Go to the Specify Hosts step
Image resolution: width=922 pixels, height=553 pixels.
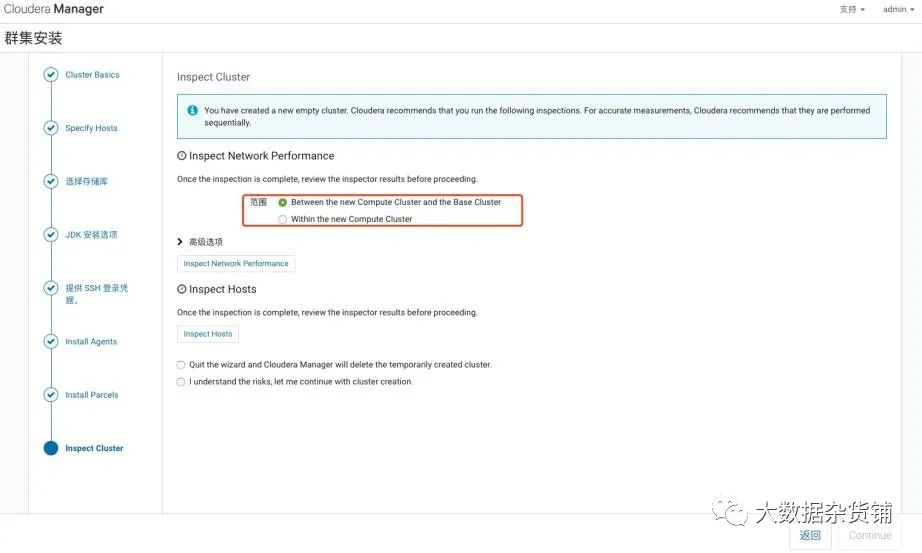click(91, 128)
